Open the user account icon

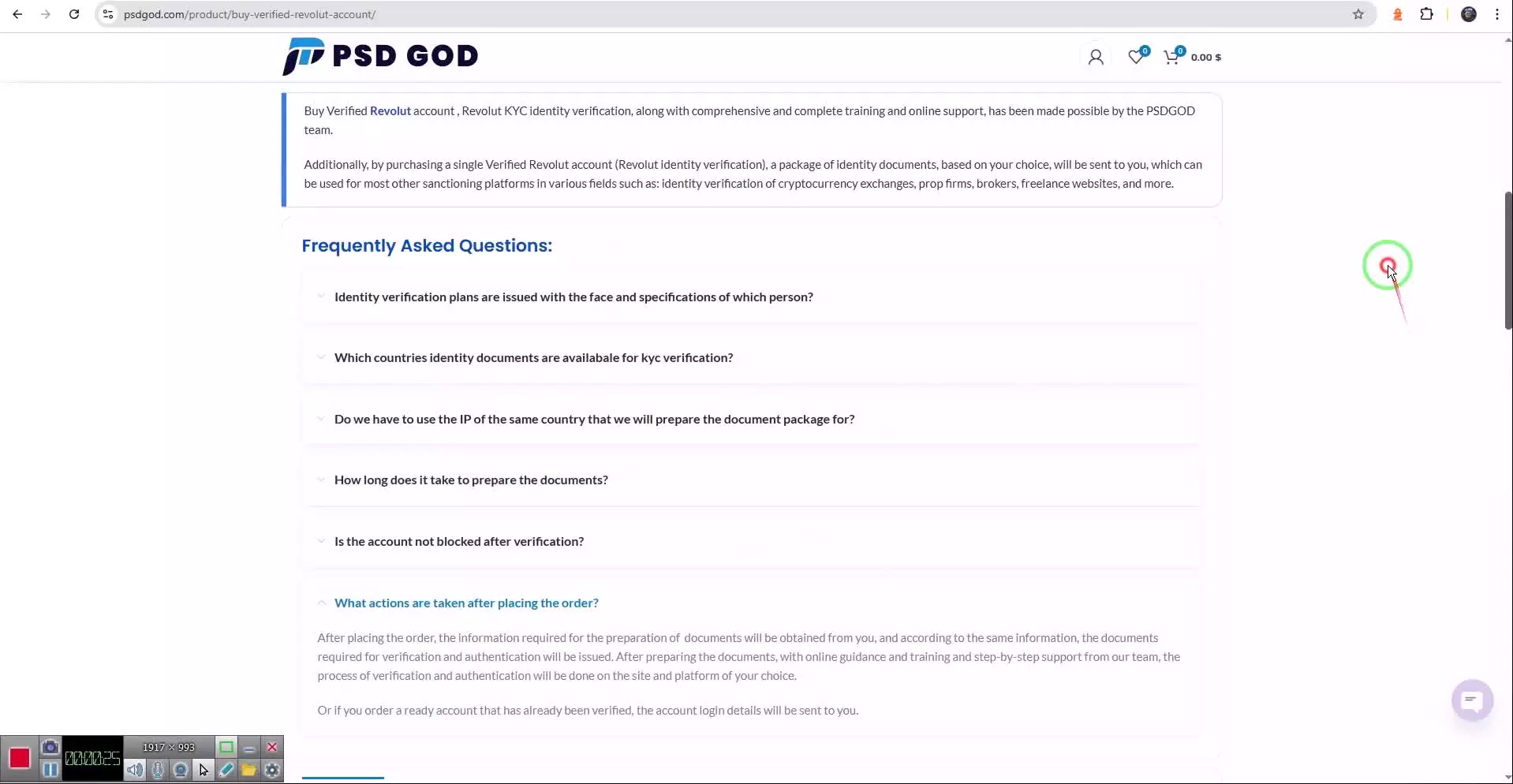1096,57
